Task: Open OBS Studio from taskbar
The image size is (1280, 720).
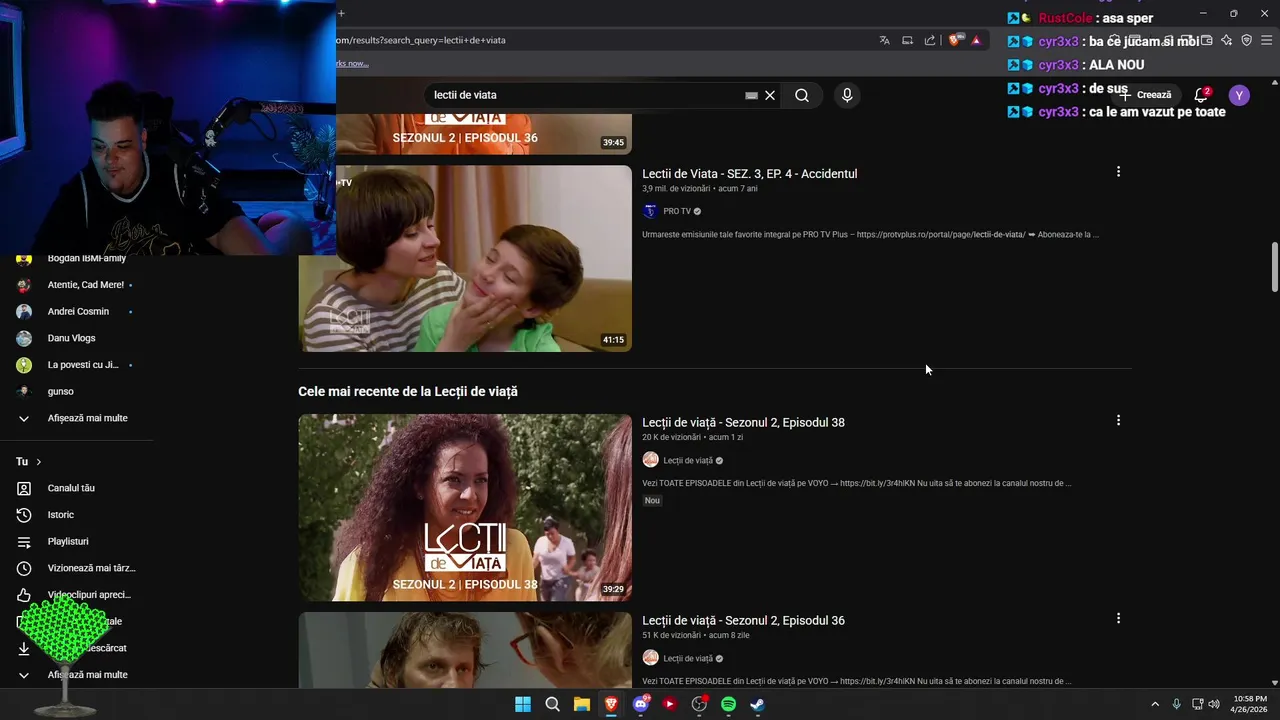Action: [699, 704]
